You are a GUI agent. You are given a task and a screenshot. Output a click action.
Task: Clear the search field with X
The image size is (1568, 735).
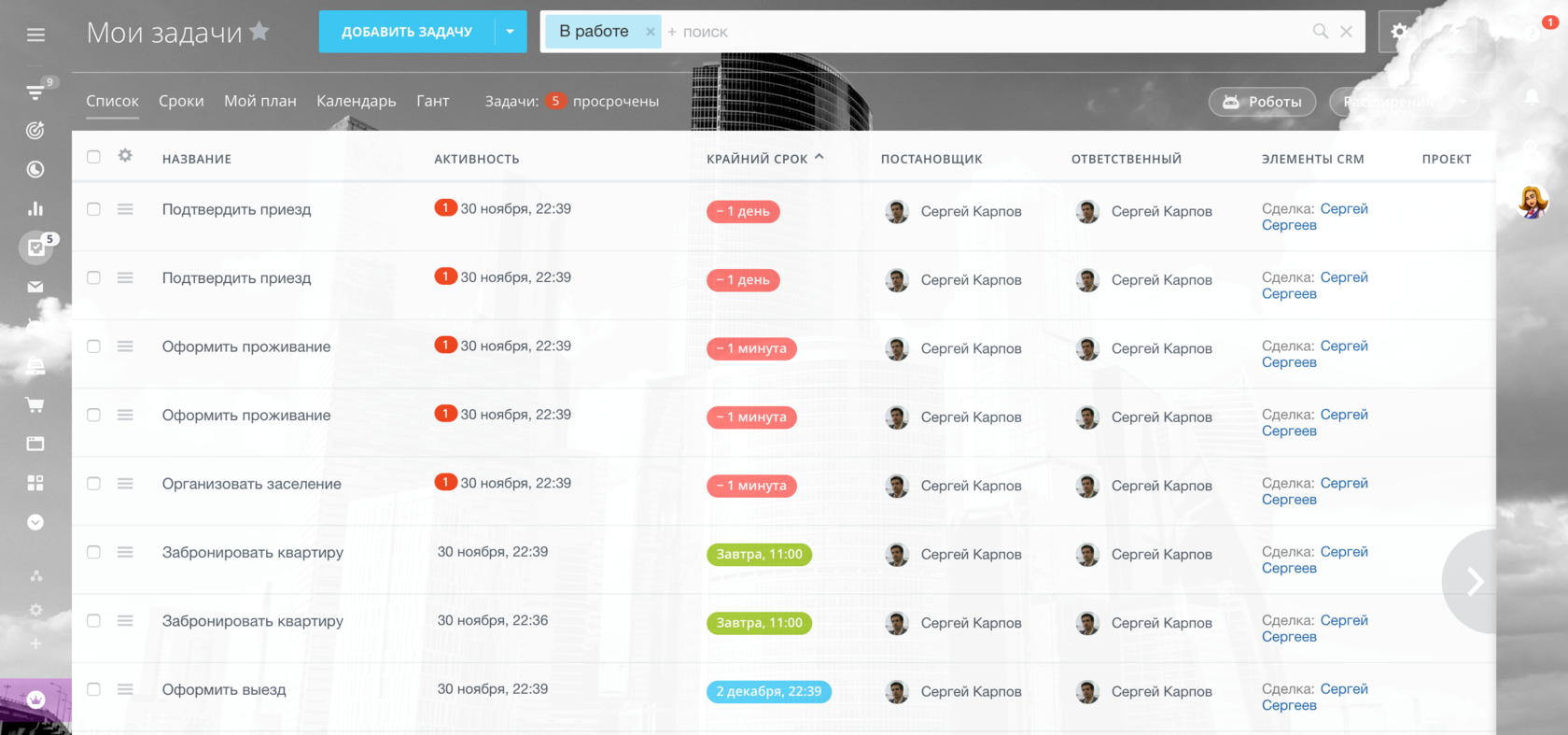pos(1346,31)
